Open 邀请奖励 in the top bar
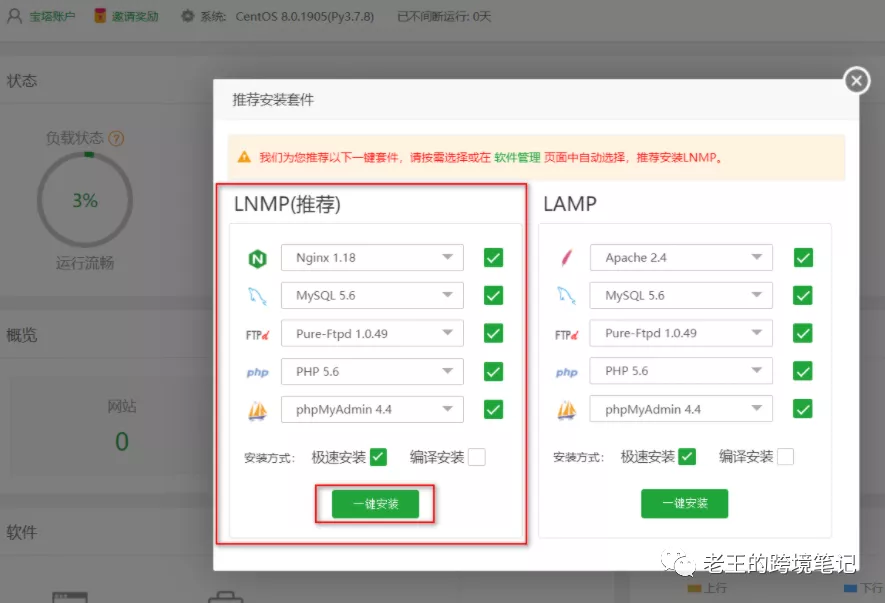Image resolution: width=885 pixels, height=603 pixels. tap(126, 17)
